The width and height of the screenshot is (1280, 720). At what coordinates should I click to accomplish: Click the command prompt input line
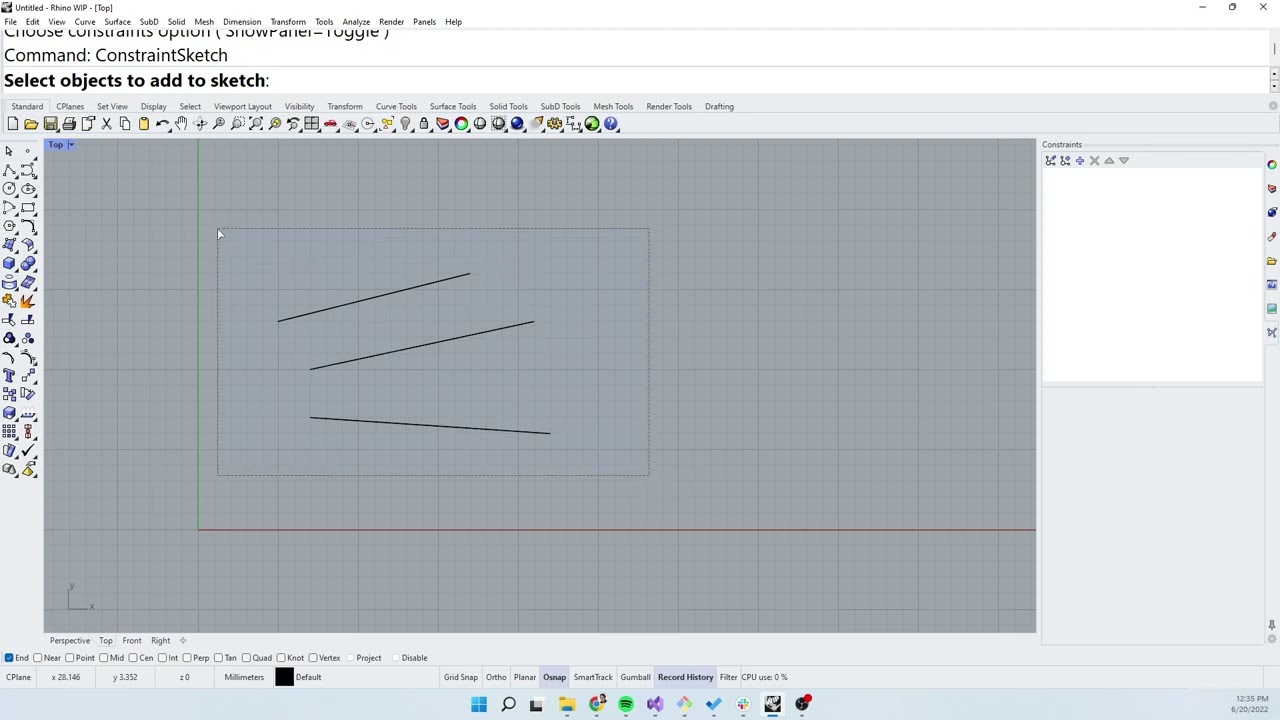click(x=636, y=81)
